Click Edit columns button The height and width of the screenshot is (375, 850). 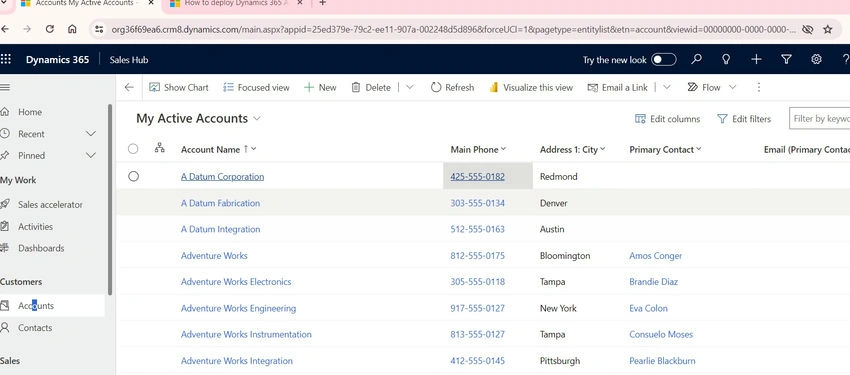pos(667,119)
